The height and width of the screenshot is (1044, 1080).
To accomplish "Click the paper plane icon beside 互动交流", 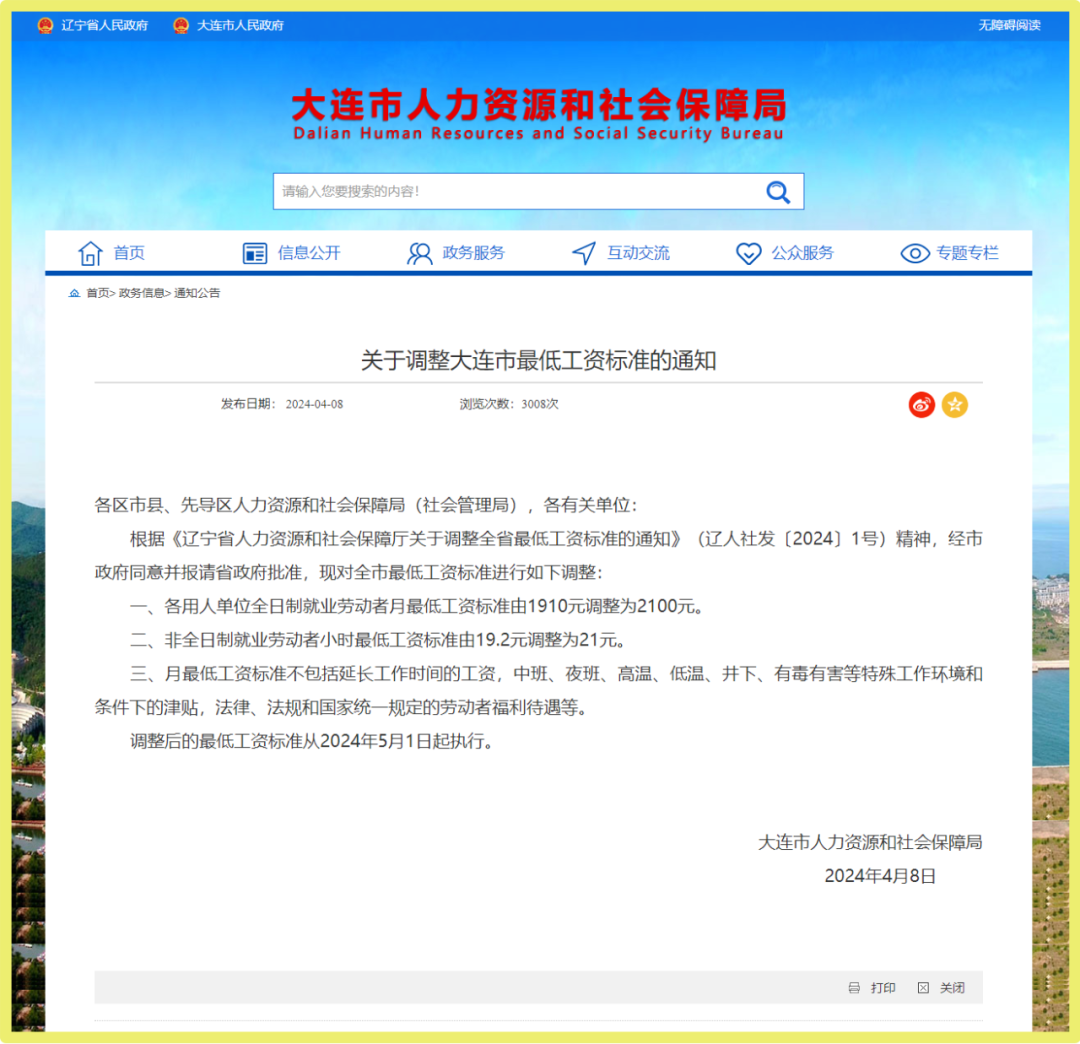I will [584, 253].
